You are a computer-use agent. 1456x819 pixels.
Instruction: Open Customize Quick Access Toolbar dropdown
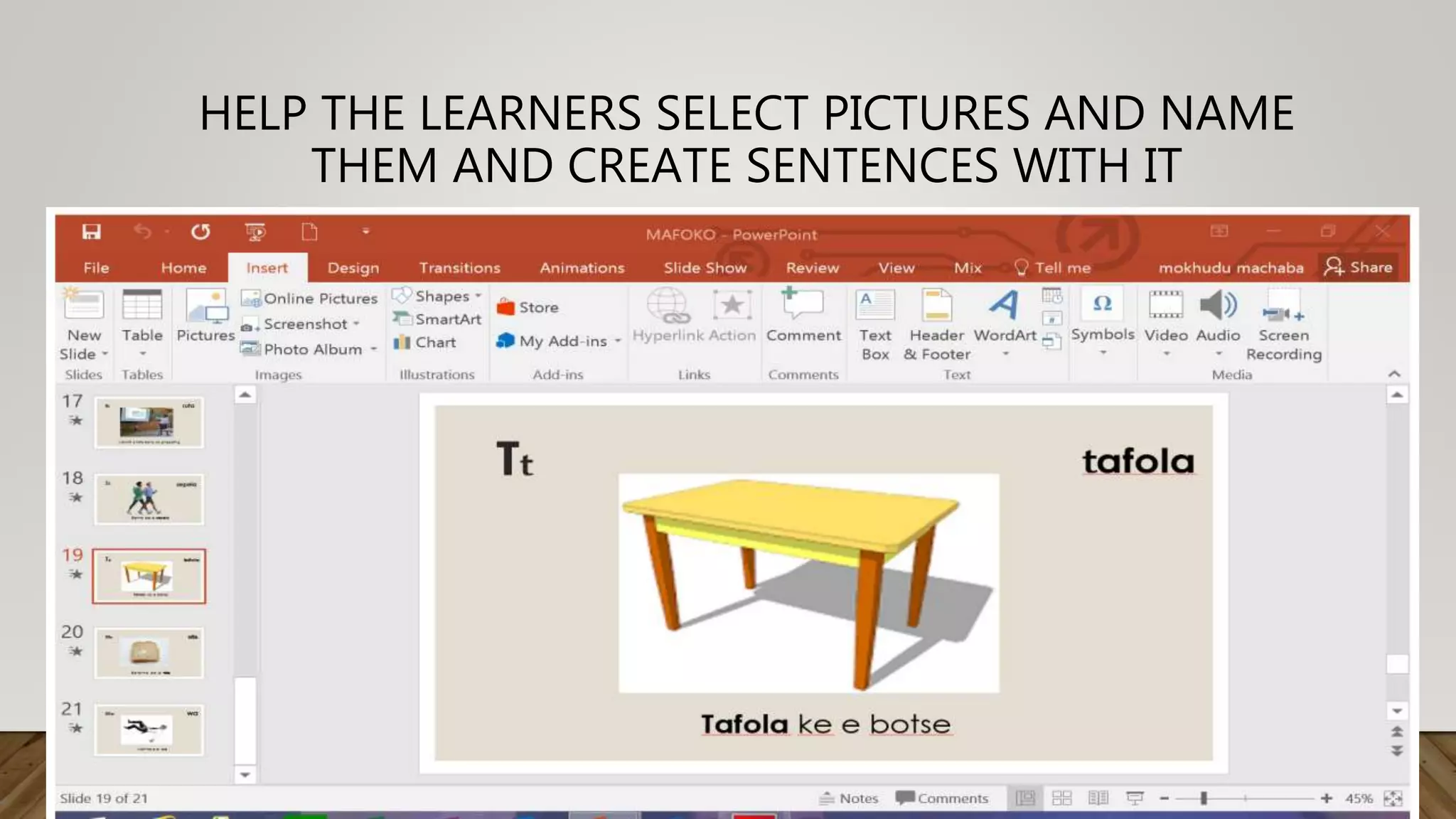(x=365, y=231)
